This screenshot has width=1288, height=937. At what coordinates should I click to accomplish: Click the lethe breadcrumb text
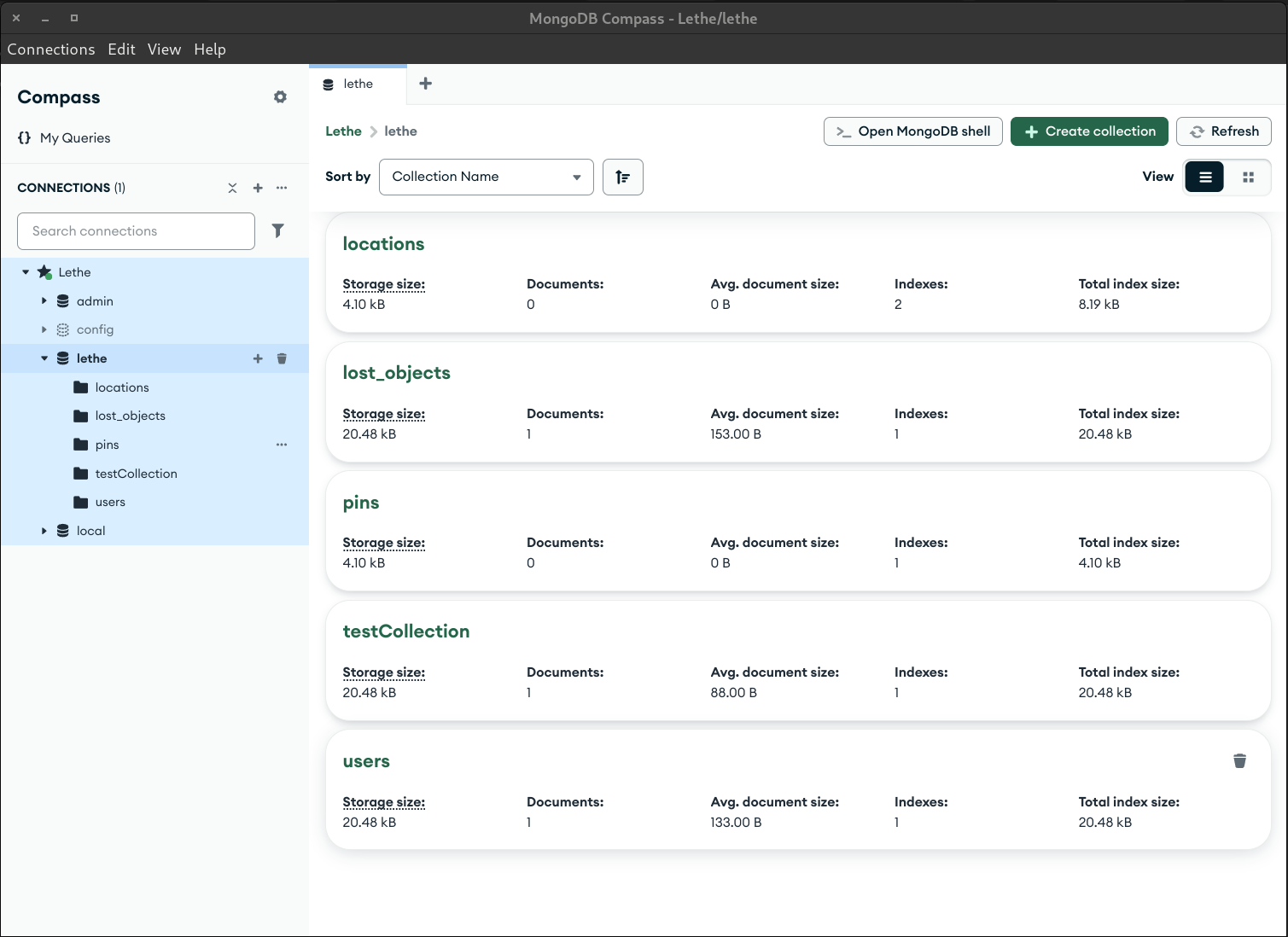pos(400,131)
